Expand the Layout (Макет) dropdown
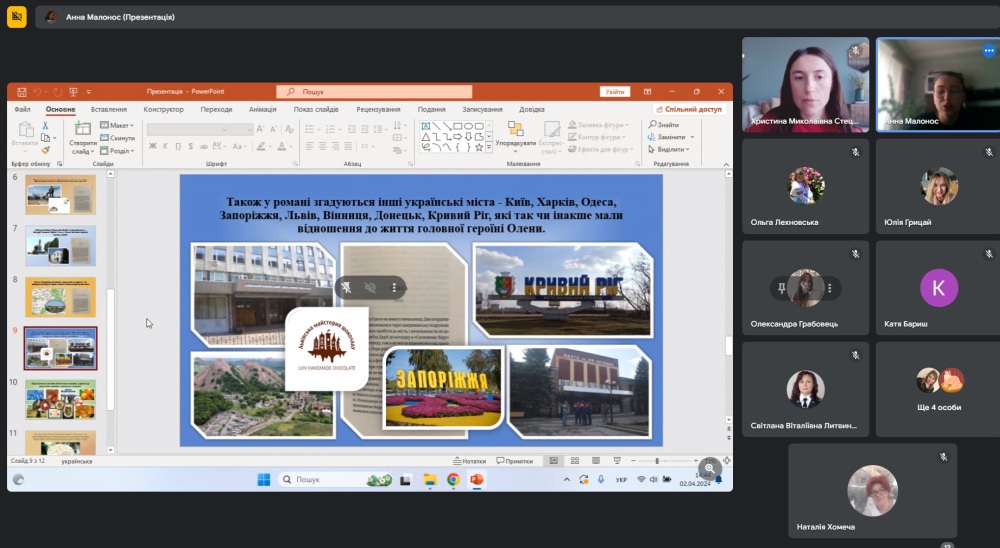Screen dimensions: 1000x548 pos(118,126)
